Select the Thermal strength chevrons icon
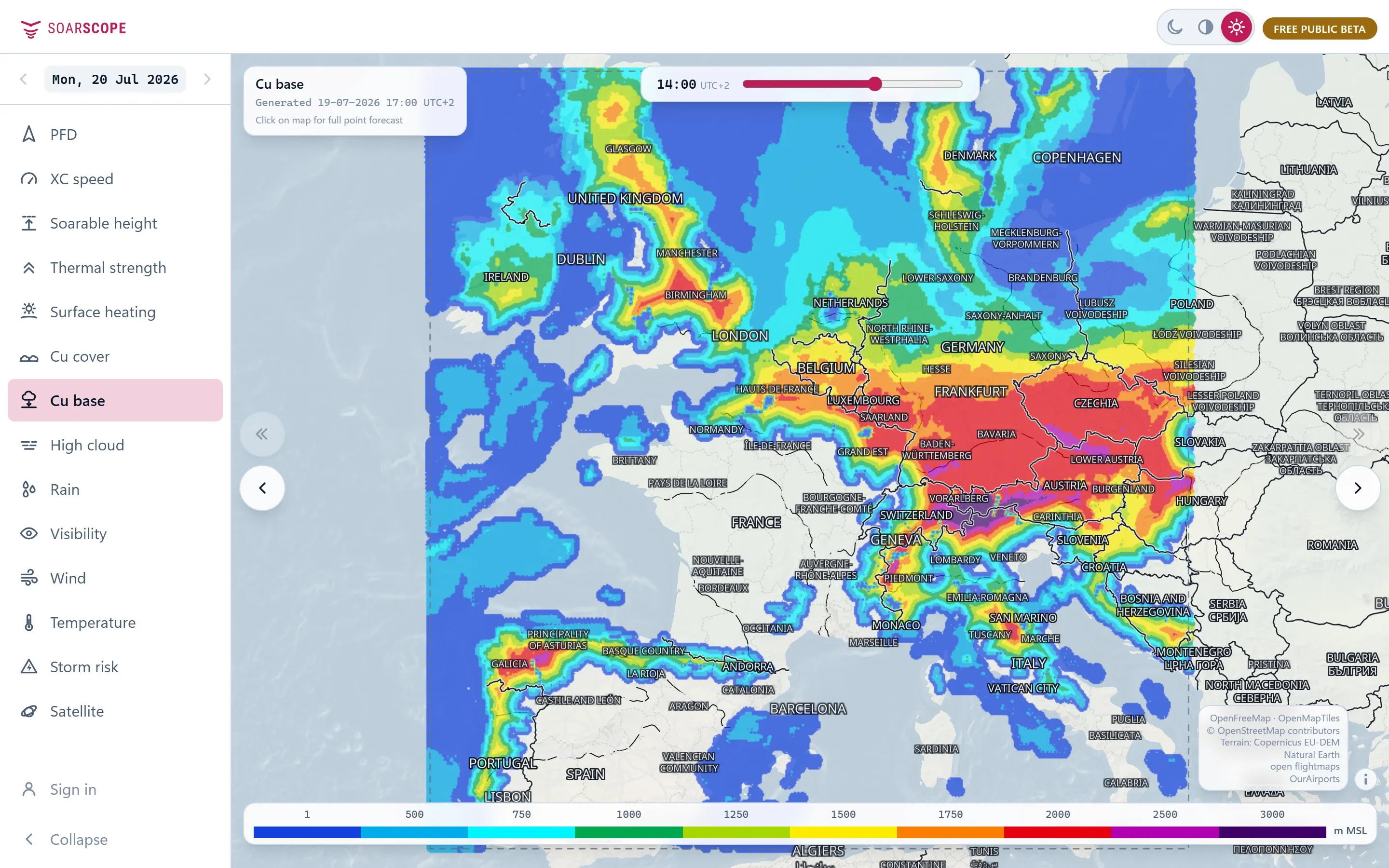Screen dimensions: 1389x868 [29, 268]
